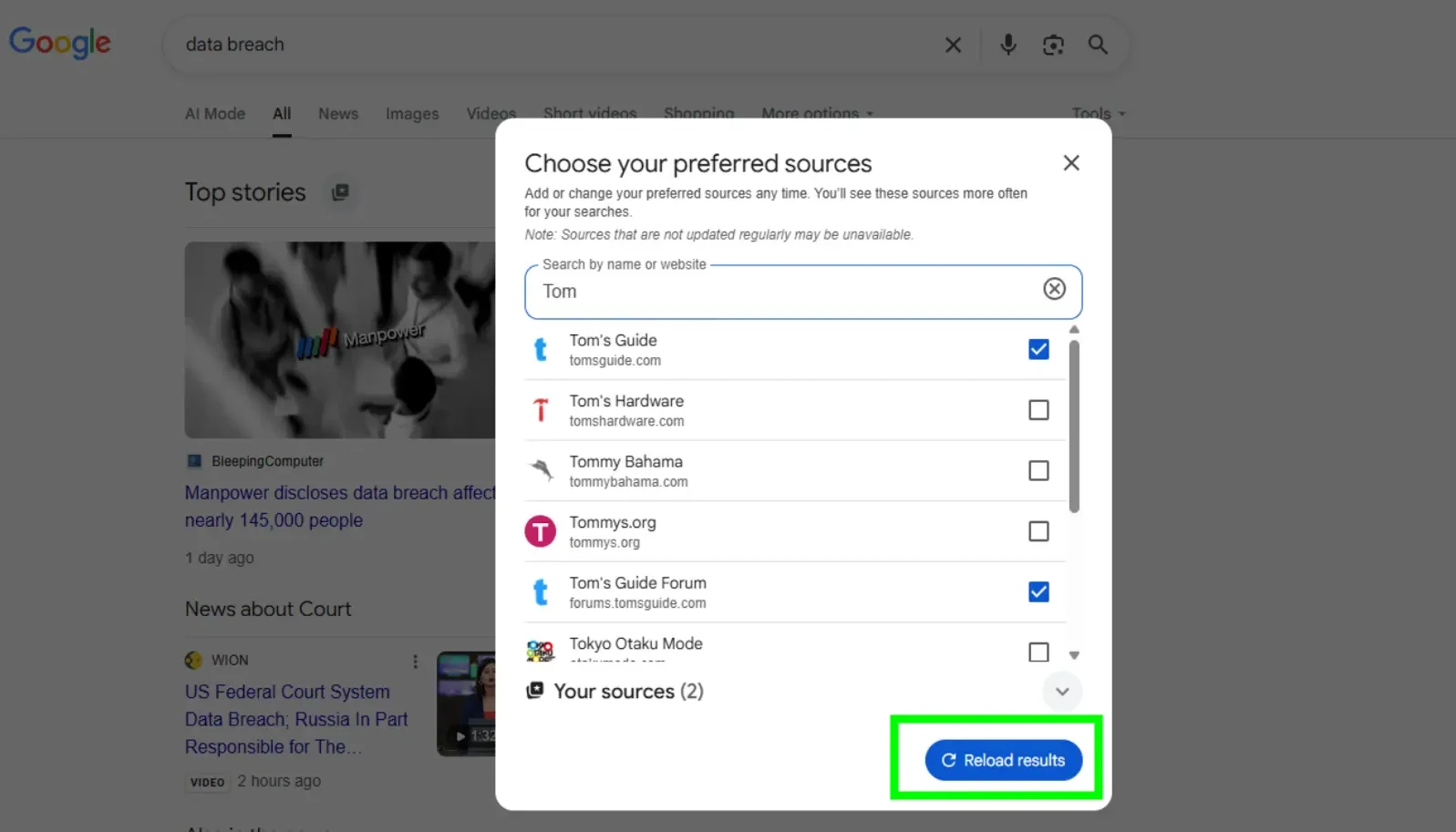1456x832 pixels.
Task: Check the Tommys.org checkbox
Action: tap(1038, 531)
